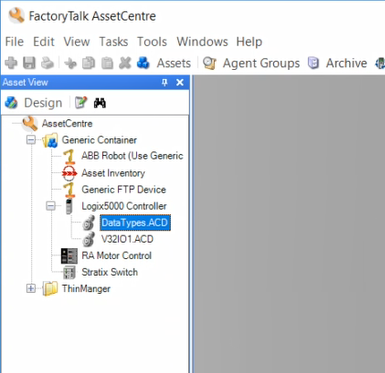Select DataTypes.ACD file

(135, 223)
